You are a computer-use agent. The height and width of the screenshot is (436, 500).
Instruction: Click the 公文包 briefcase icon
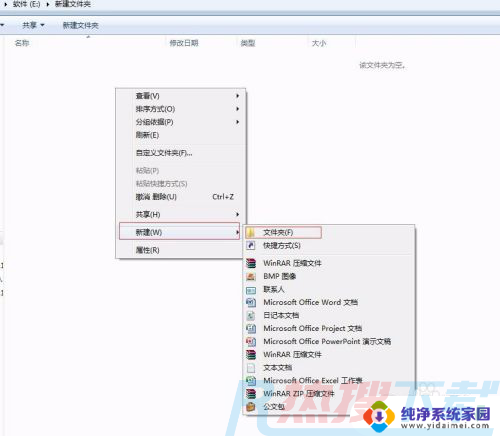251,407
